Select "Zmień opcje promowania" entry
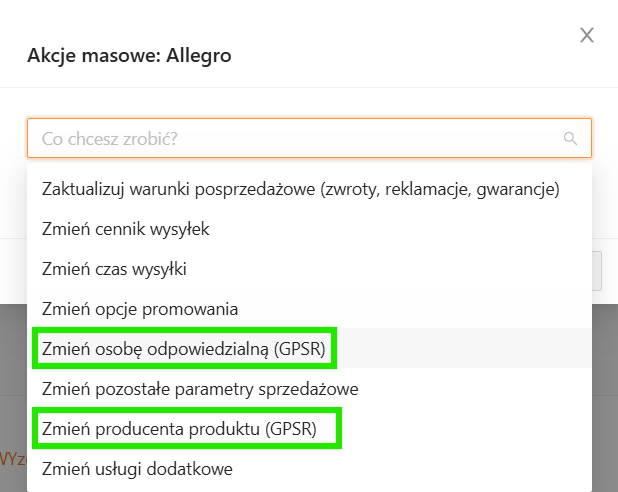 pyautogui.click(x=140, y=308)
